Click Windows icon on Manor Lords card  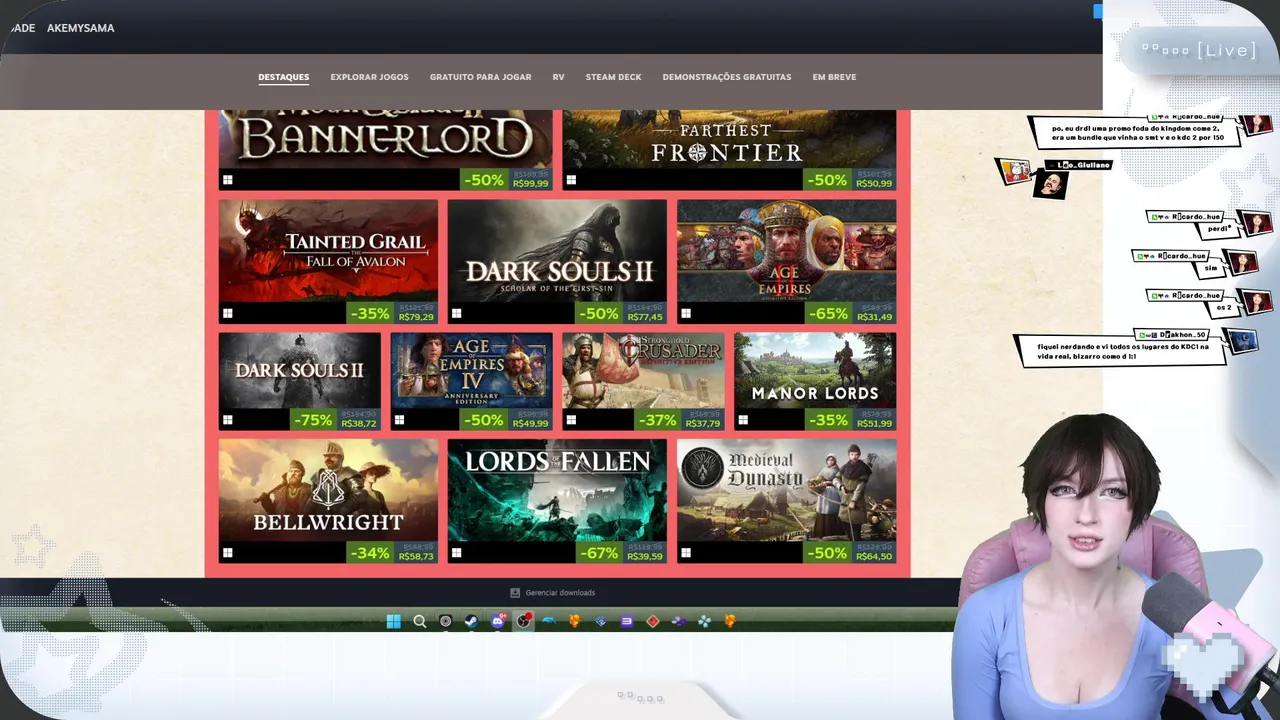743,420
